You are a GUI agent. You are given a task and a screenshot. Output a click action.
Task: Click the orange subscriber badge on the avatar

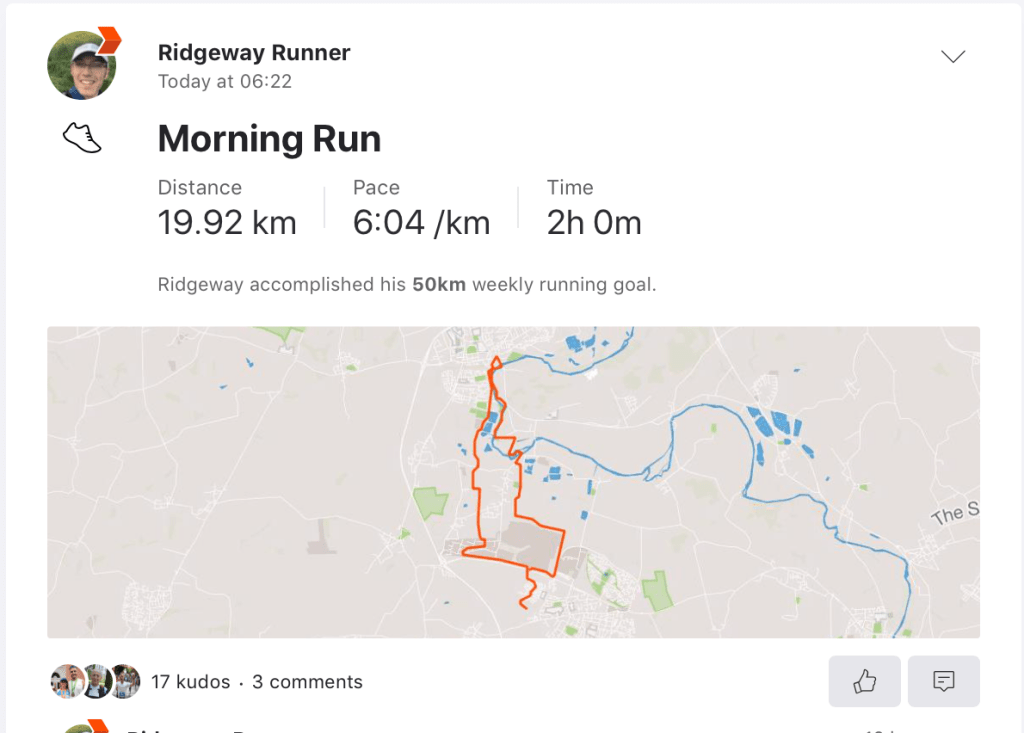[109, 40]
